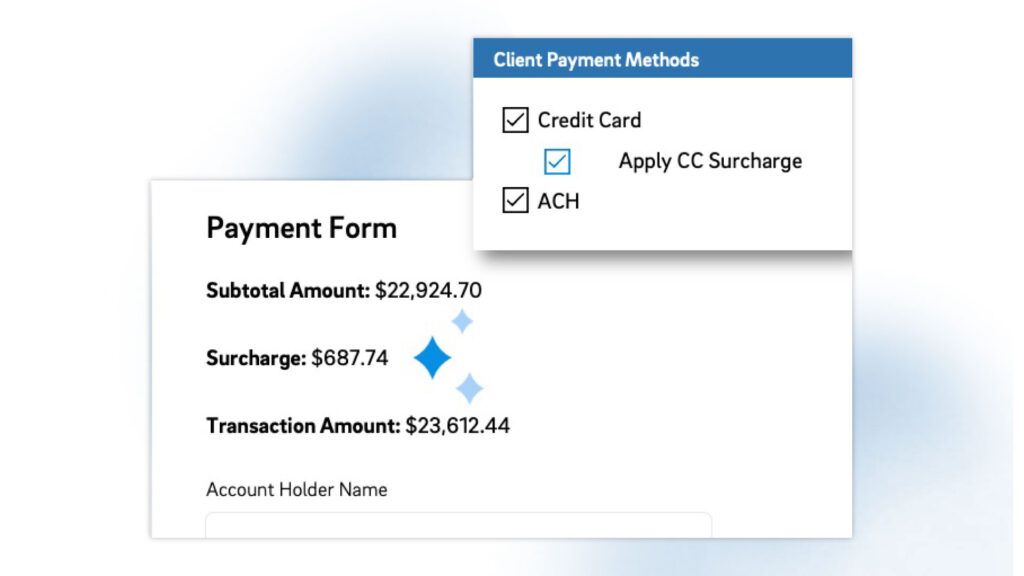Select the $23,612.44 transaction total
This screenshot has width=1024, height=576.
pos(457,426)
